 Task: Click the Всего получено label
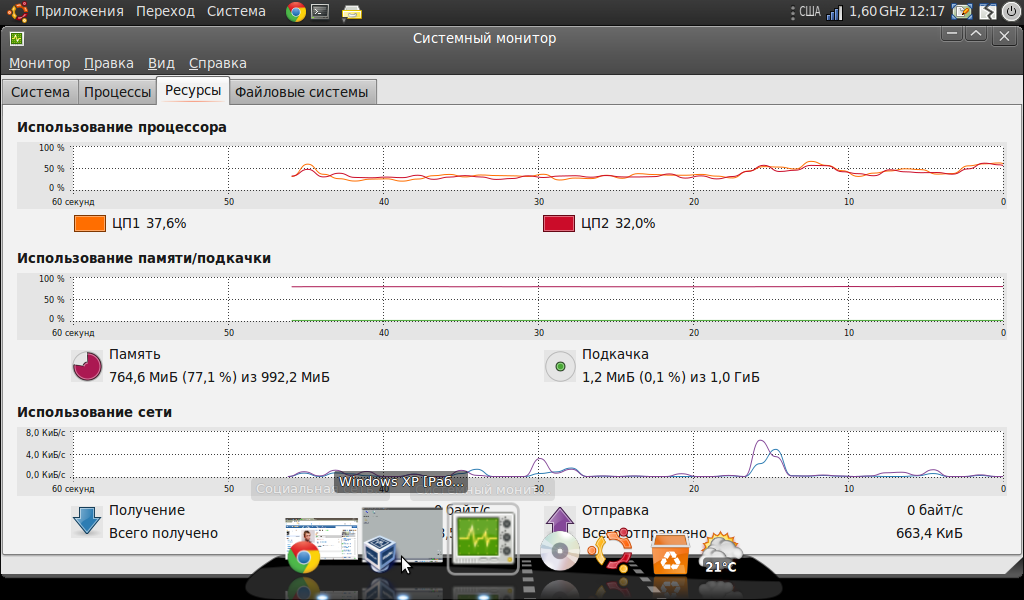(163, 533)
